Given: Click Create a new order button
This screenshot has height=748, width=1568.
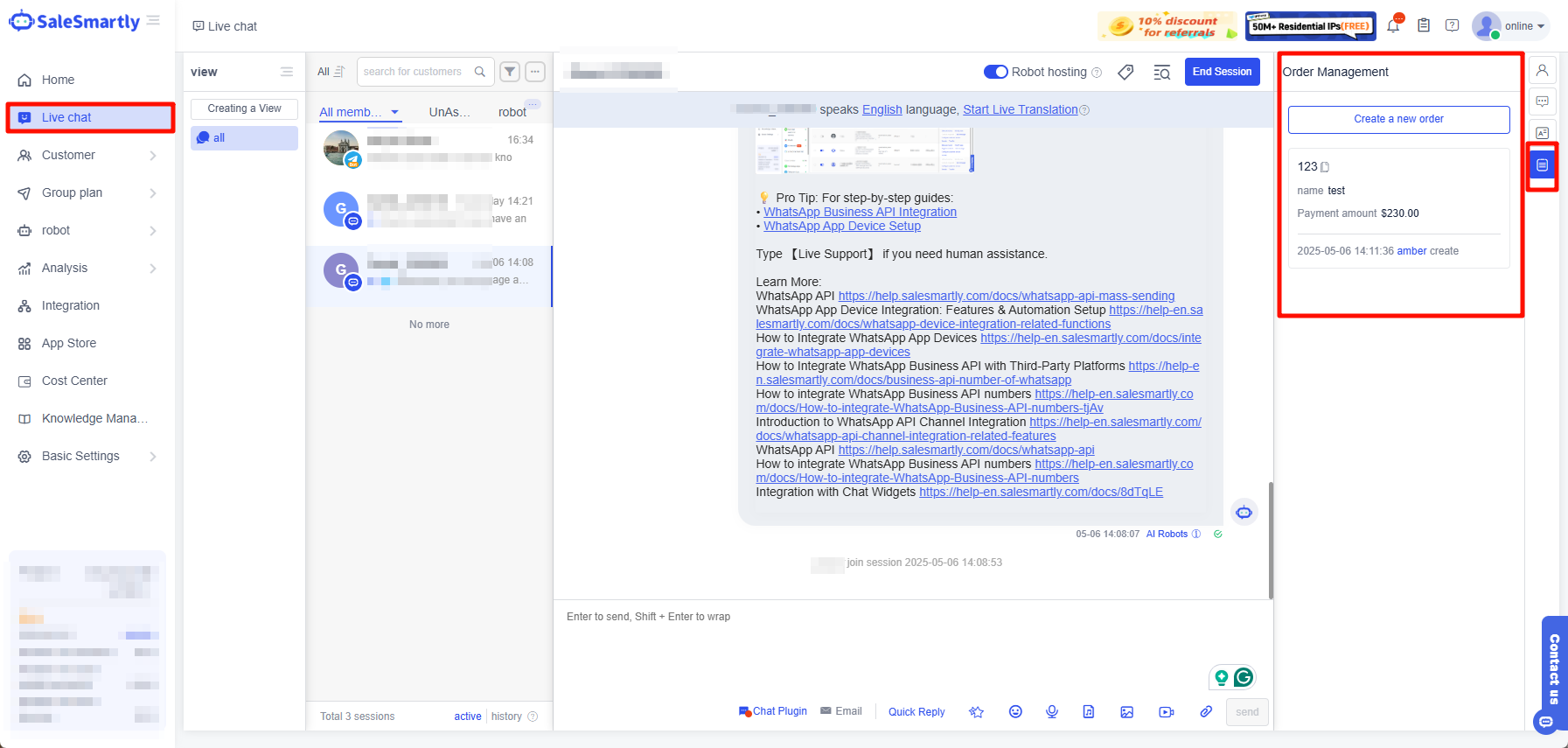Looking at the screenshot, I should click(1397, 119).
